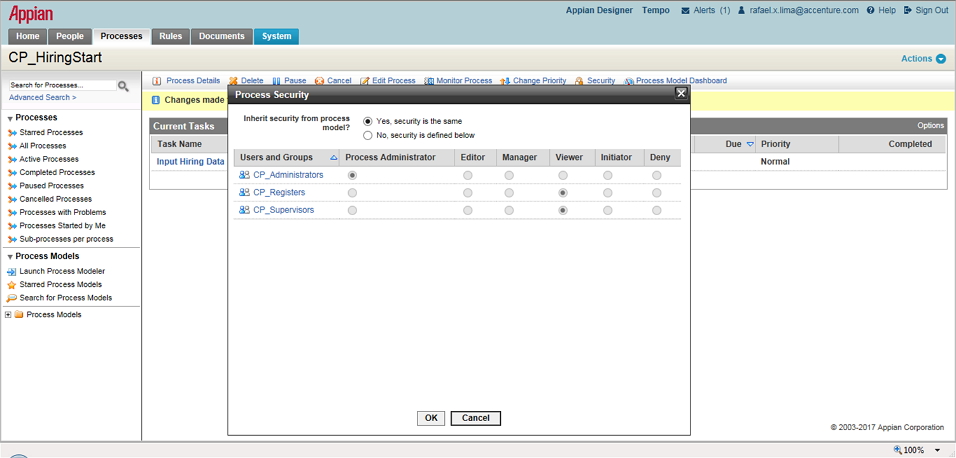Click the Help question mark icon
The height and width of the screenshot is (458, 956).
(871, 10)
